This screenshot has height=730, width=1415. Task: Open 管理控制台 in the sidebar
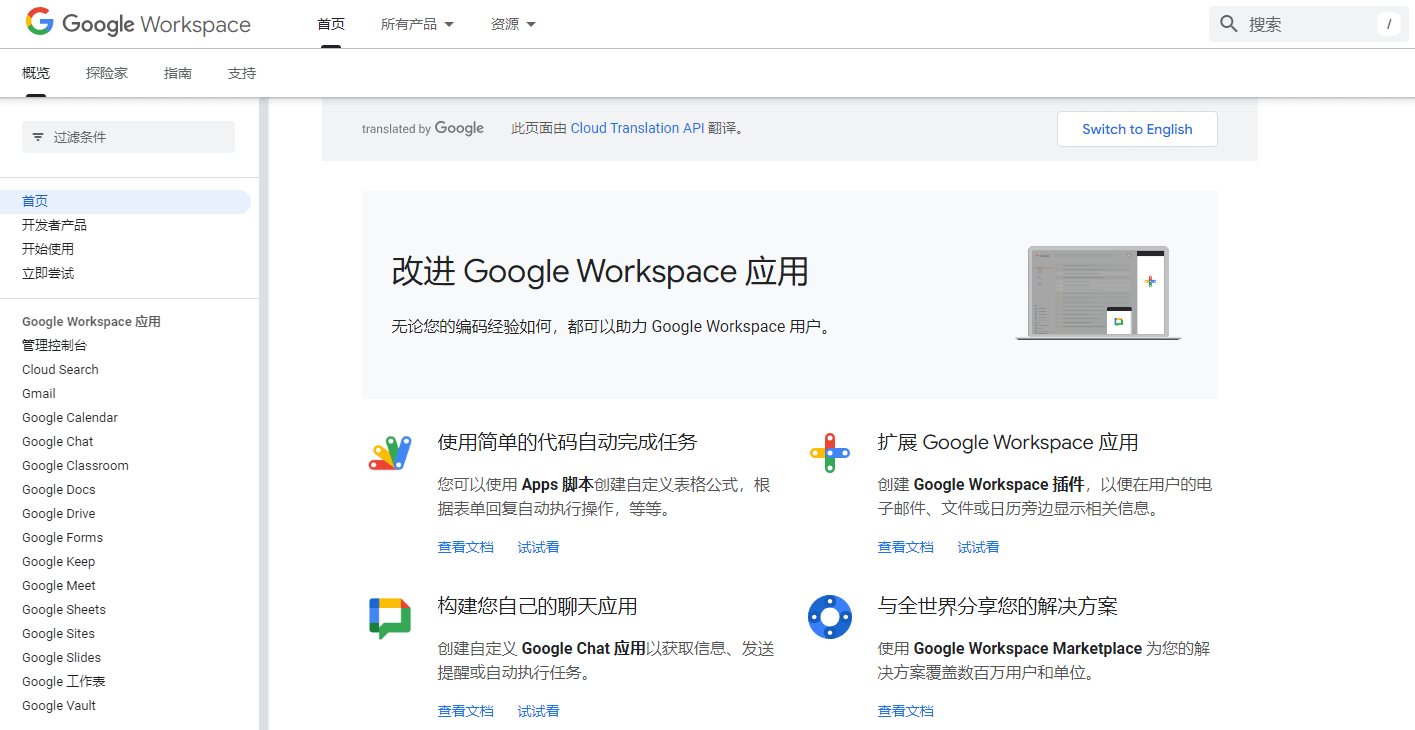pyautogui.click(x=54, y=345)
